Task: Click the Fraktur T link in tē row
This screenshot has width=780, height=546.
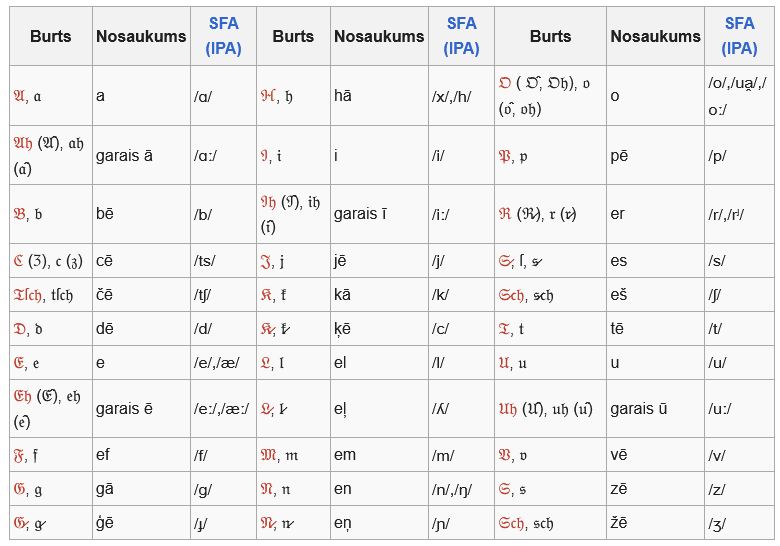Action: (x=505, y=328)
